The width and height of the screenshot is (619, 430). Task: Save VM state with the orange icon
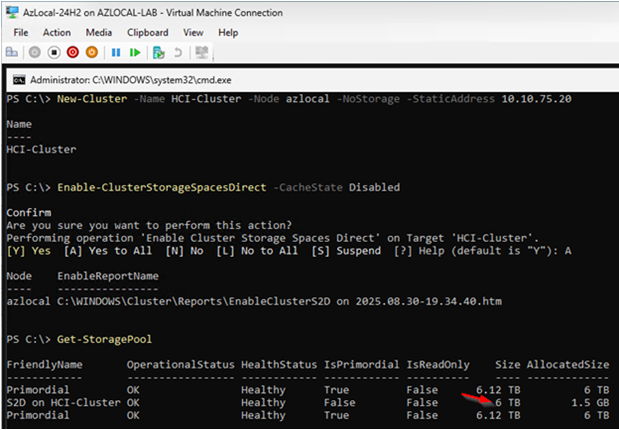(x=92, y=52)
